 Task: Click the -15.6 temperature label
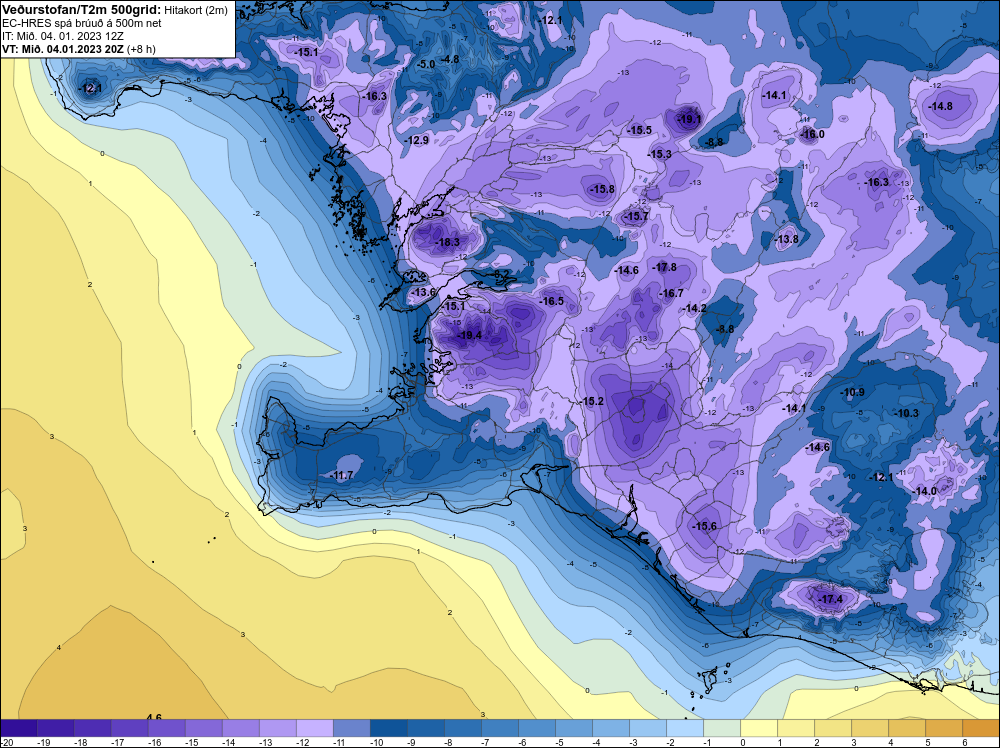tap(704, 526)
